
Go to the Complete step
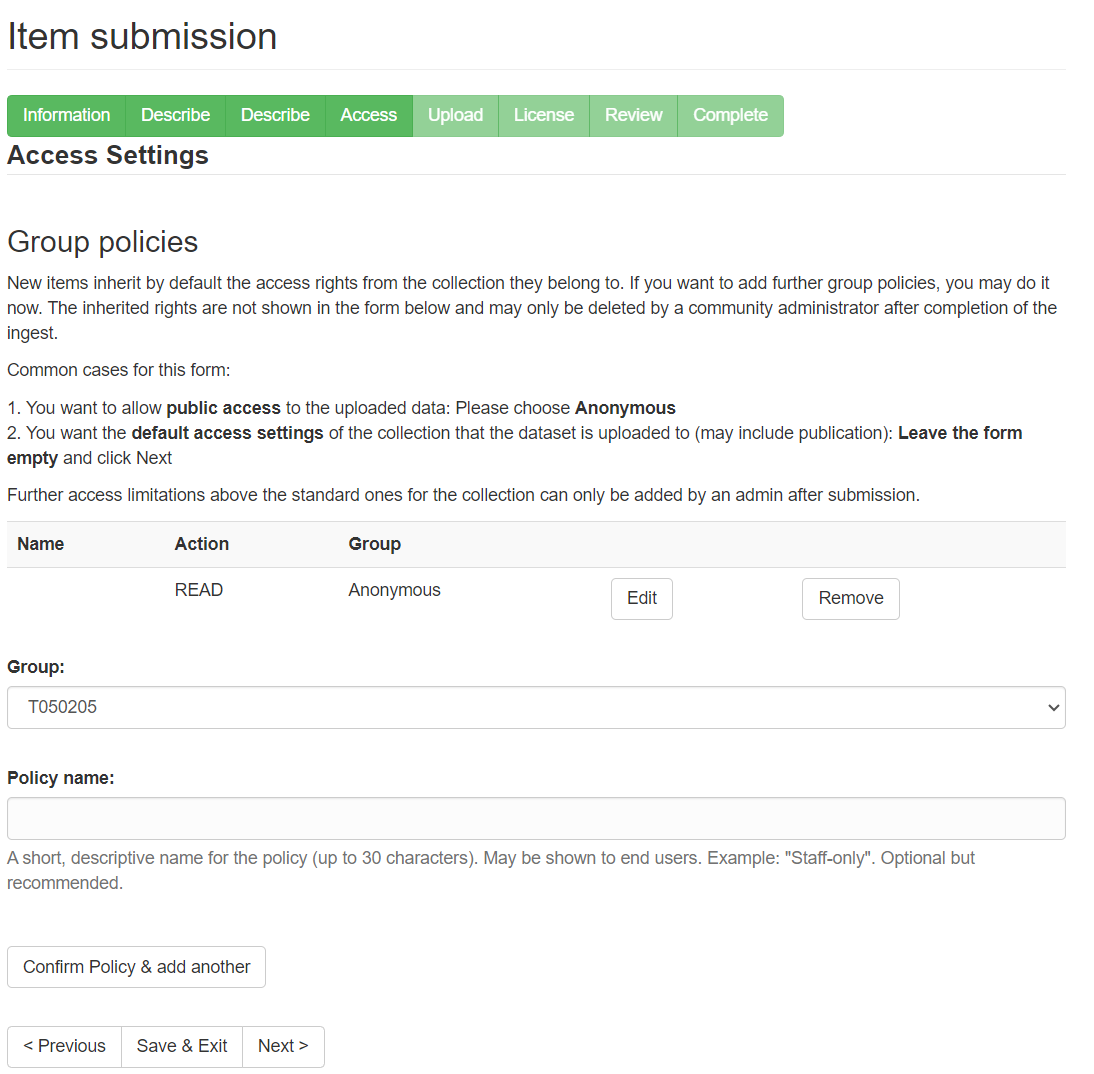(x=730, y=116)
